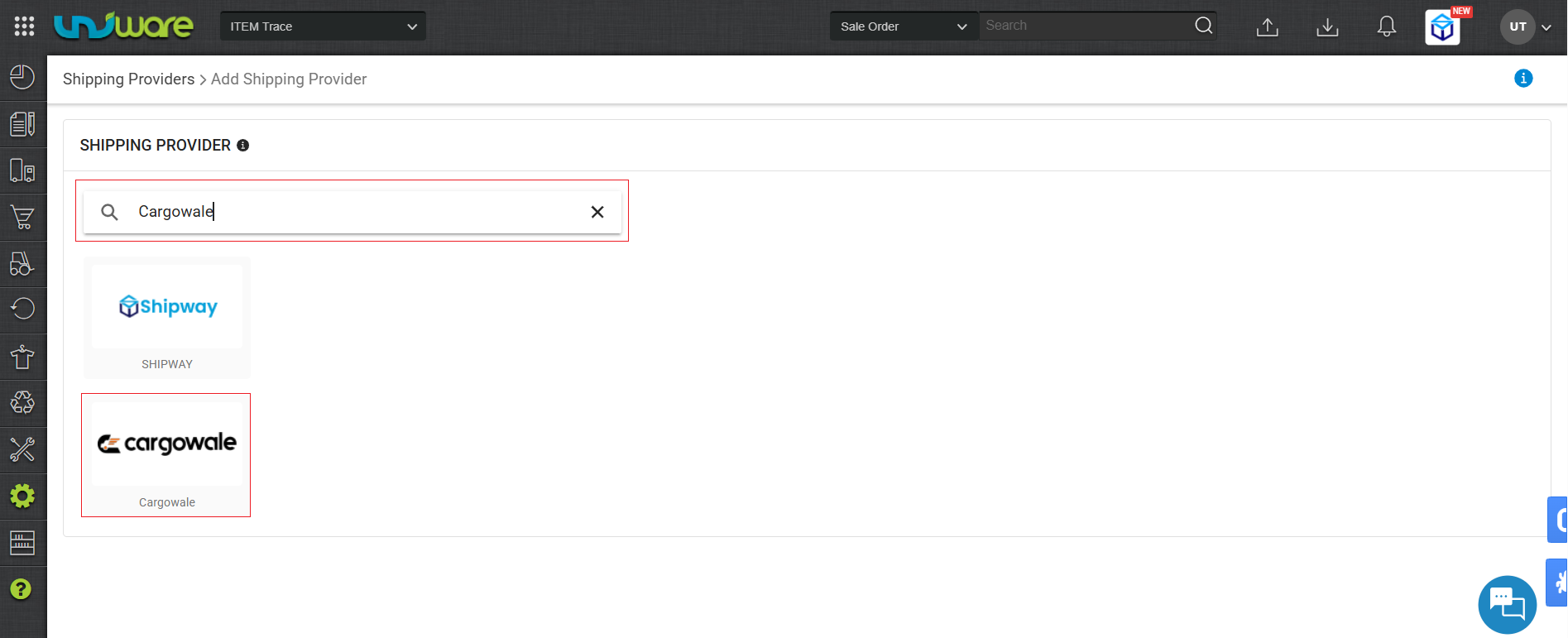Go to Shipping Providers breadcrumb
Screen dimensions: 1568x638
point(128,79)
